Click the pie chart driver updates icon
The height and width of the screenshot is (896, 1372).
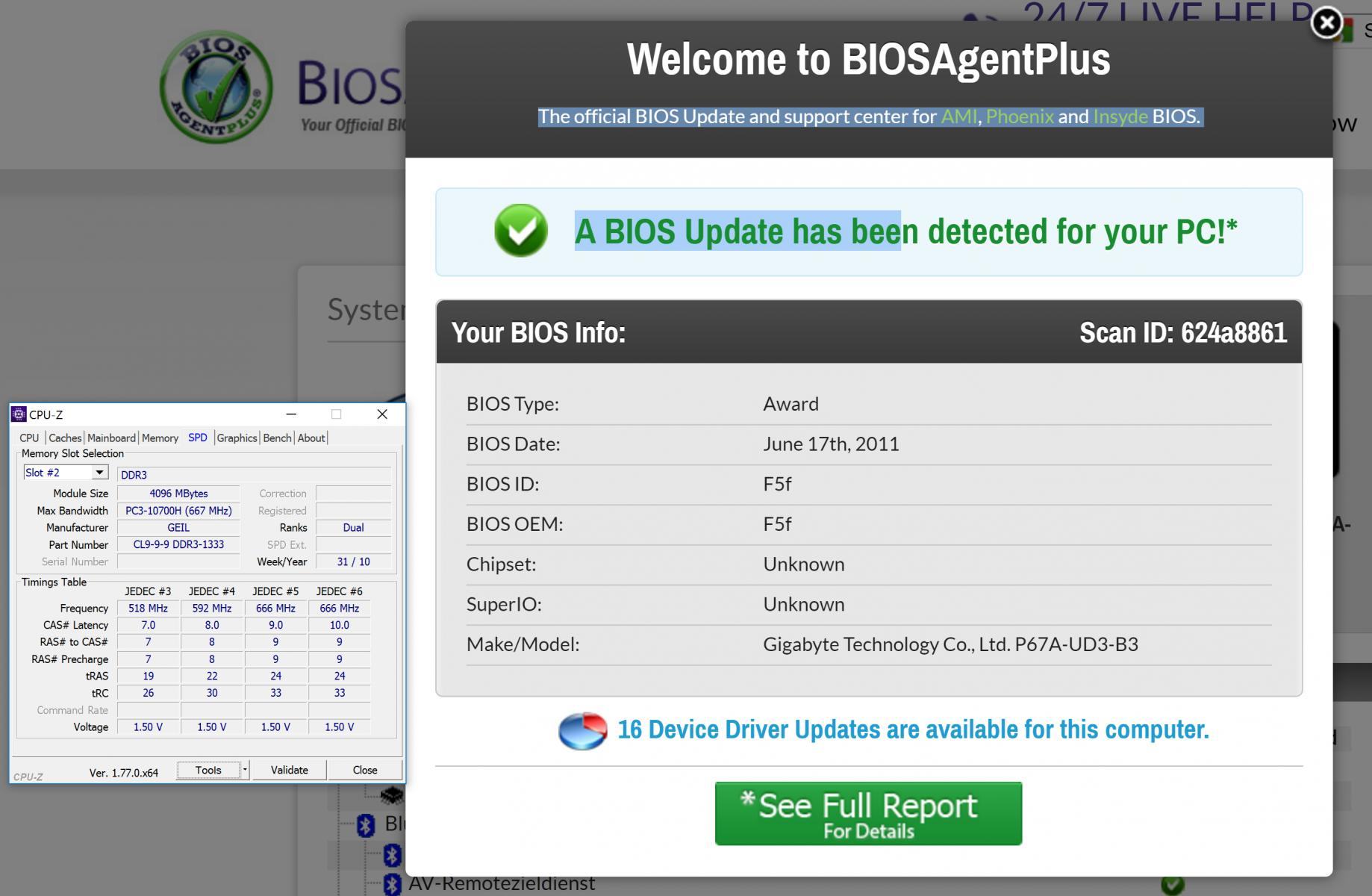(x=583, y=730)
